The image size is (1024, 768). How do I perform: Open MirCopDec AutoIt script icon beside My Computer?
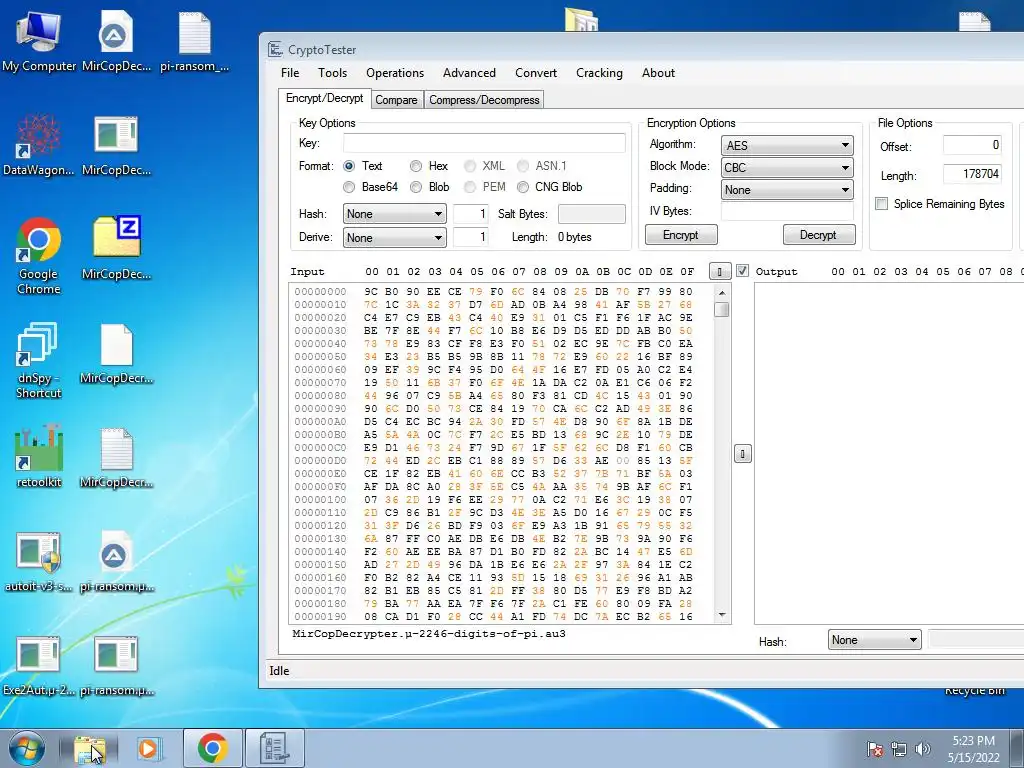[116, 41]
